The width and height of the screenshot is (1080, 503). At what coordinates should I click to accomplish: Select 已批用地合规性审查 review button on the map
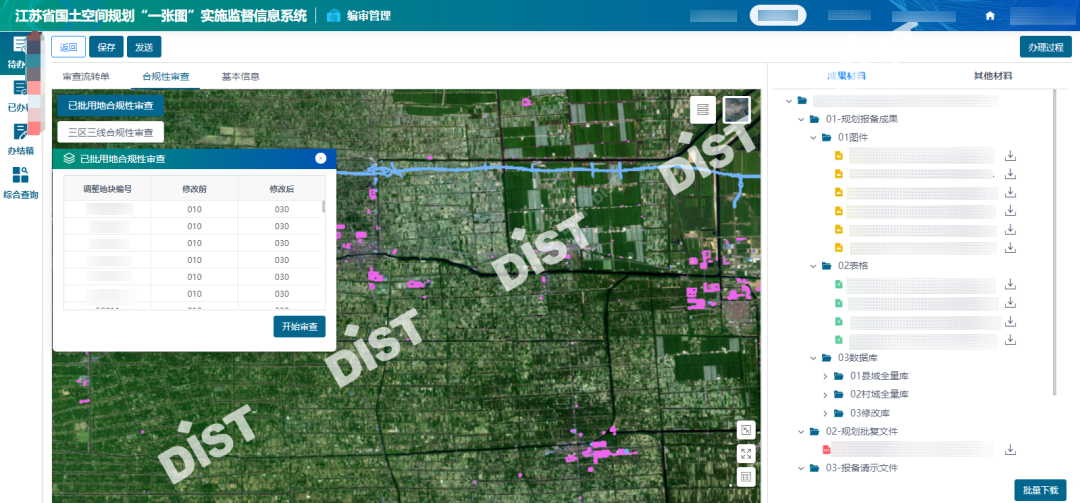[110, 106]
